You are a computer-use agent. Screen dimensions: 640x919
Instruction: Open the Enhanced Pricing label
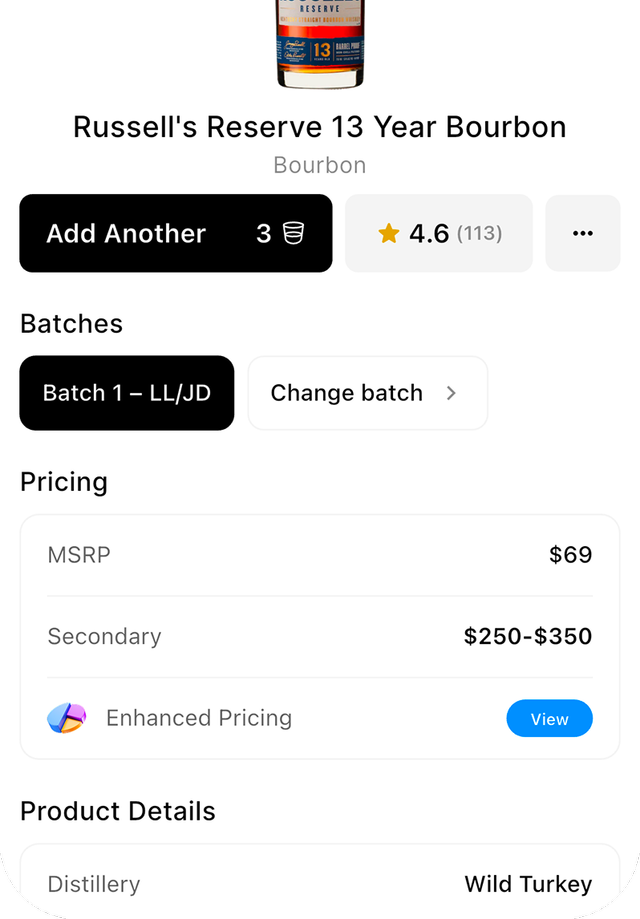click(199, 718)
